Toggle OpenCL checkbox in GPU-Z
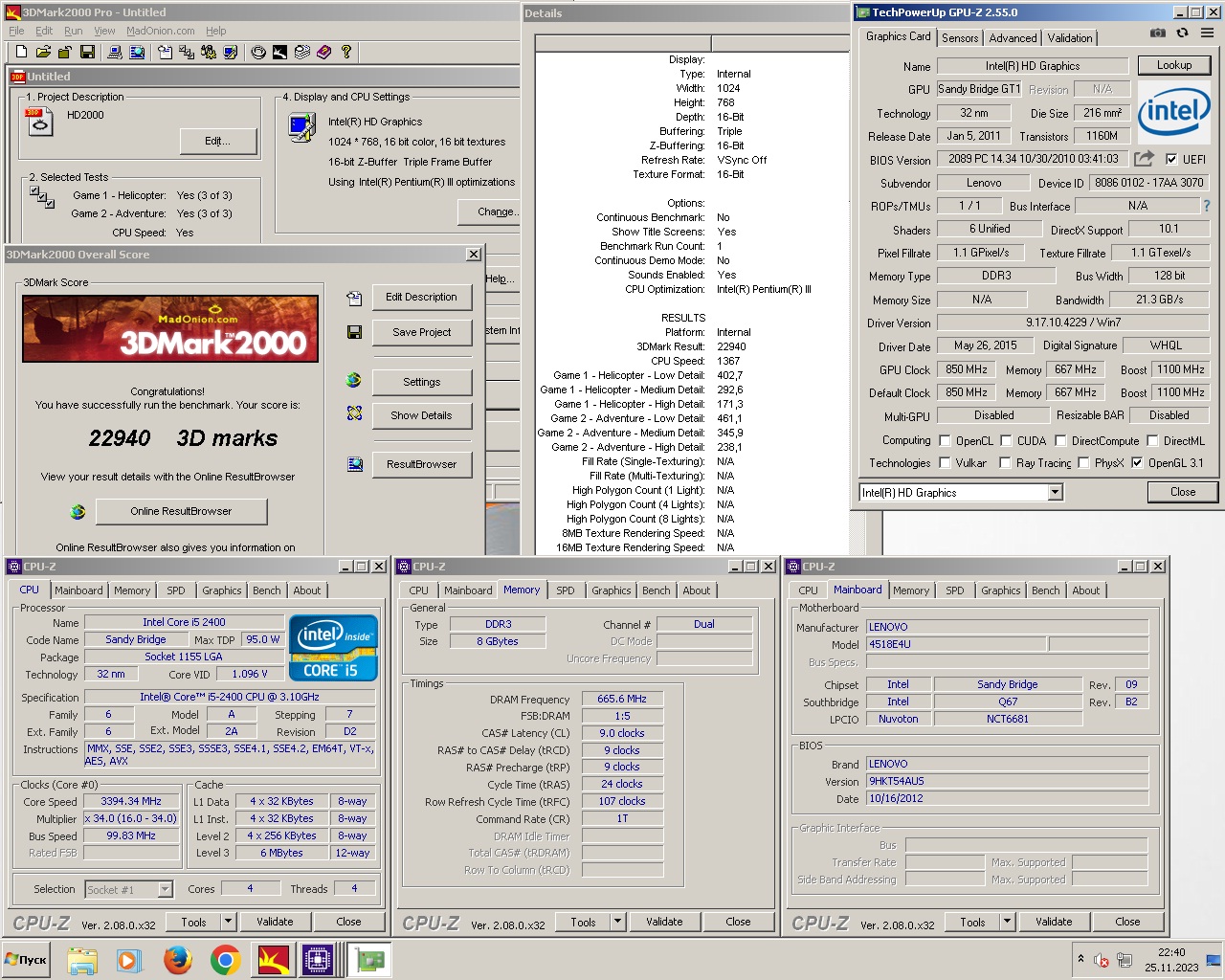Viewport: 1225px width, 980px height. [945, 441]
